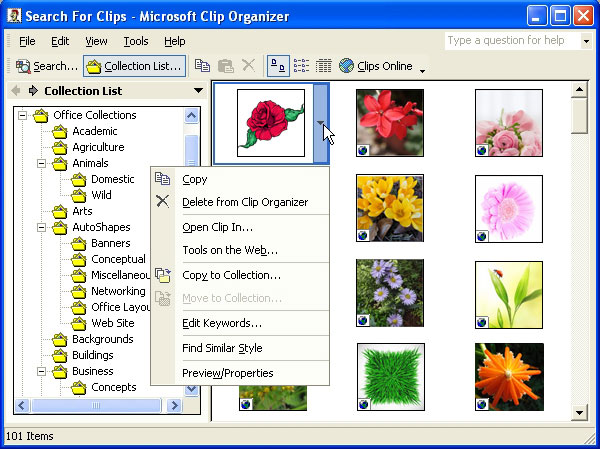Choose Preview/Properties
Viewport: 600px width, 449px height.
click(x=240, y=373)
